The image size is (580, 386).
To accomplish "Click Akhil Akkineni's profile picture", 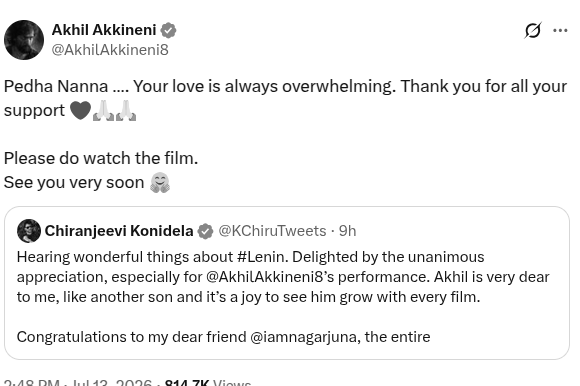I will click(x=24, y=40).
